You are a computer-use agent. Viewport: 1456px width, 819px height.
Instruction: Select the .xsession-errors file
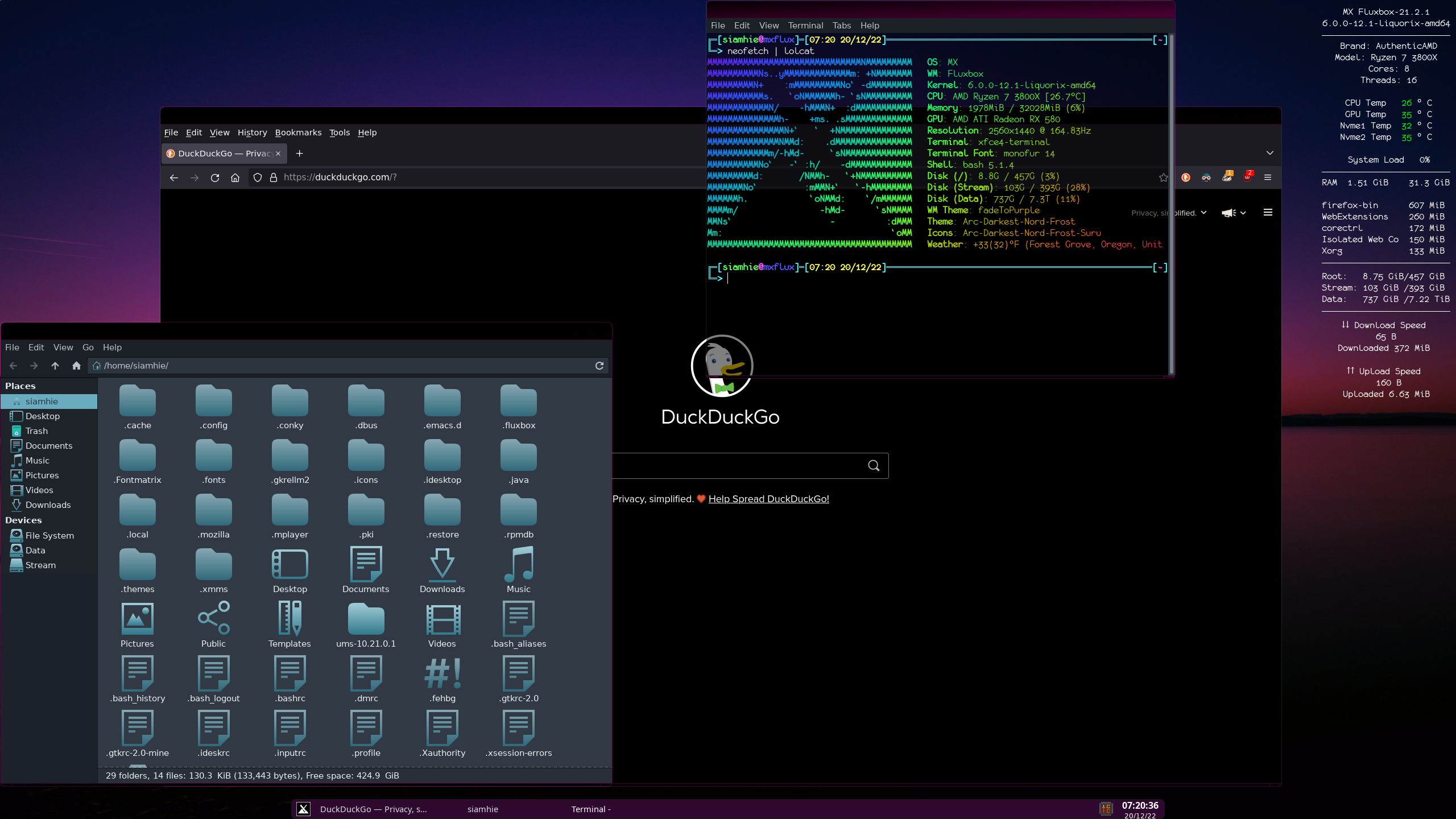(519, 734)
